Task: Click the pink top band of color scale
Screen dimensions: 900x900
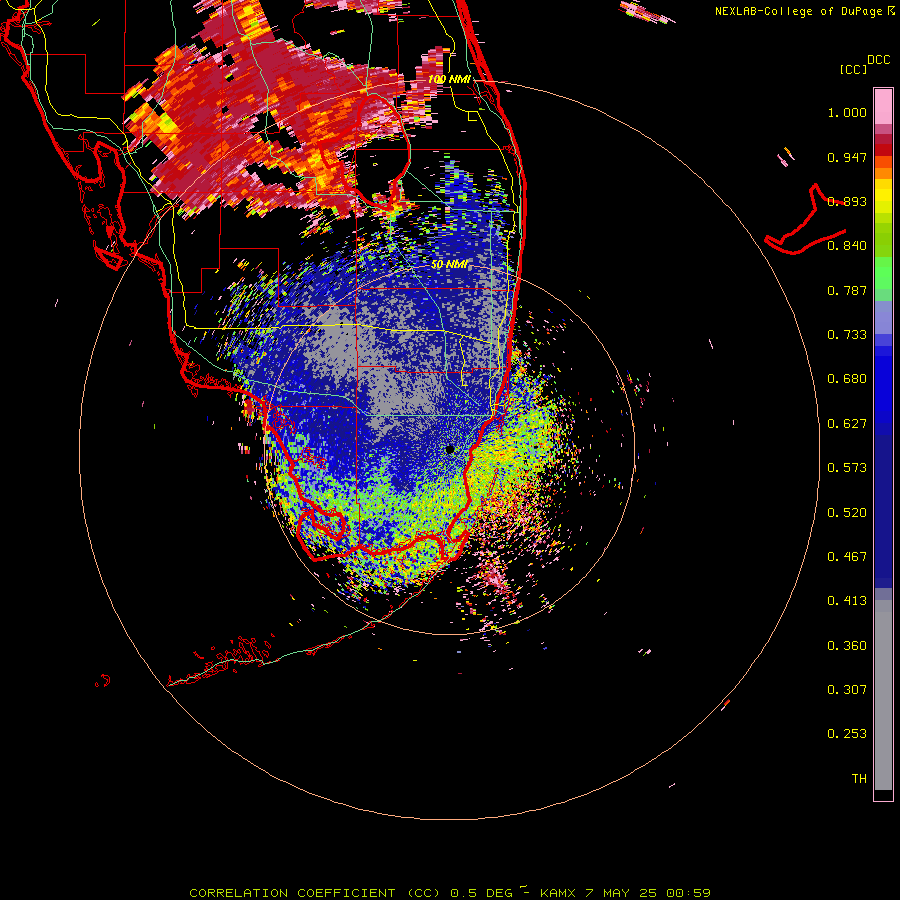Action: pos(883,107)
